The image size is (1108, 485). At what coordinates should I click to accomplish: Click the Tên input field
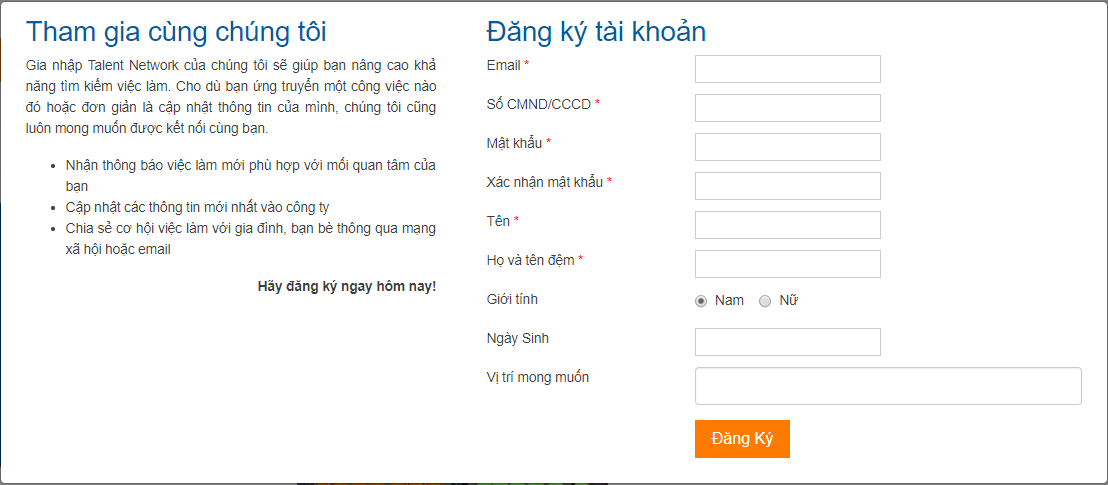point(788,225)
